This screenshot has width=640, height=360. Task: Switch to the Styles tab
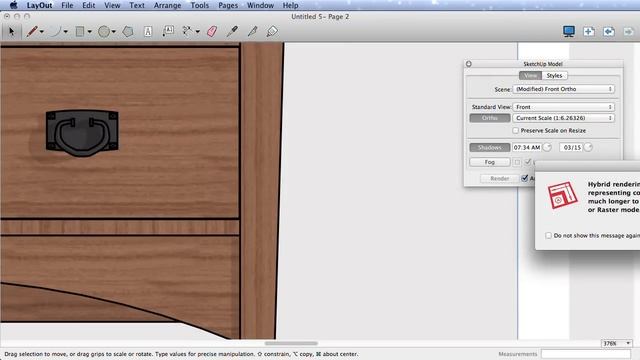[x=554, y=76]
